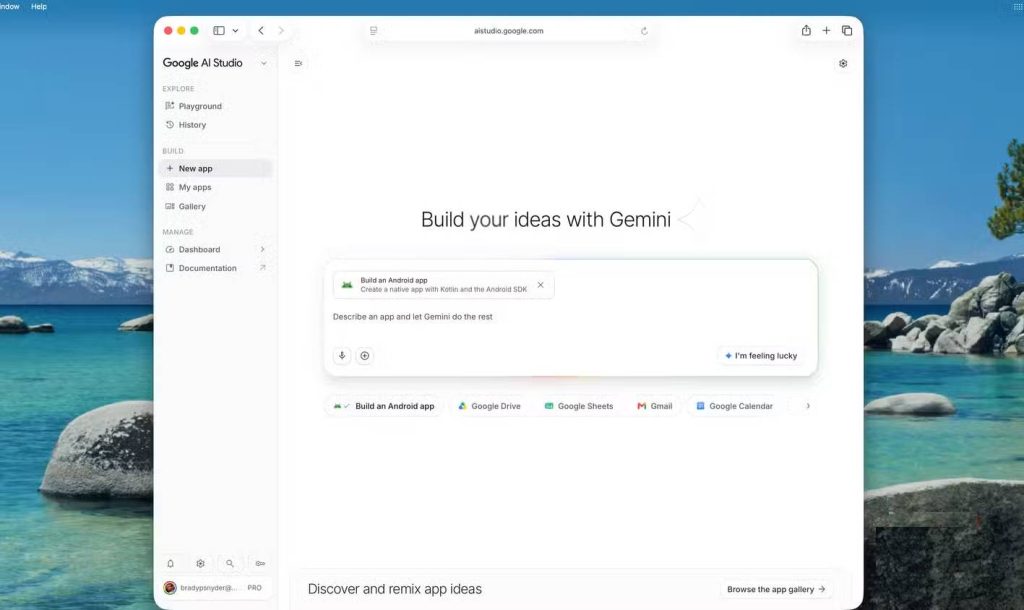Reload the page icon
Screen dimensions: 1024x610
pos(644,31)
